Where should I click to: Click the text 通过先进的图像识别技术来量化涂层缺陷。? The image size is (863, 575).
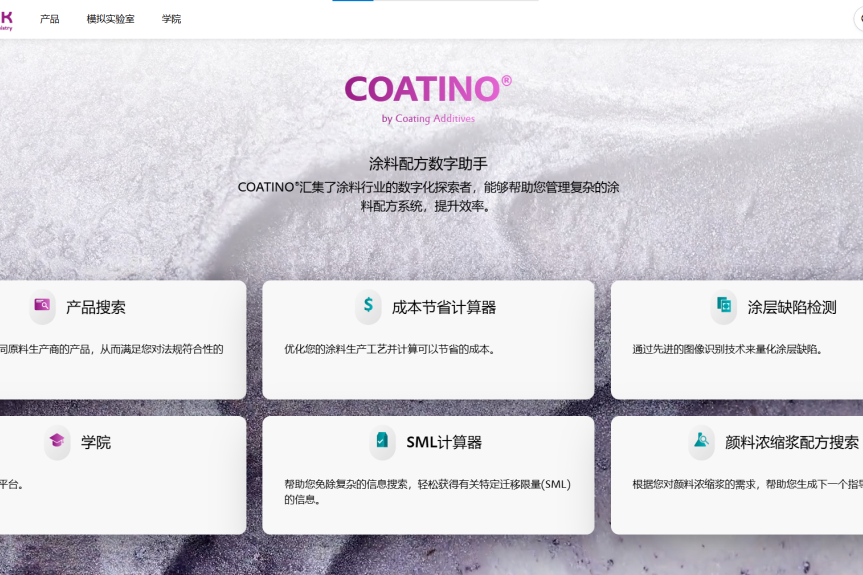click(728, 349)
